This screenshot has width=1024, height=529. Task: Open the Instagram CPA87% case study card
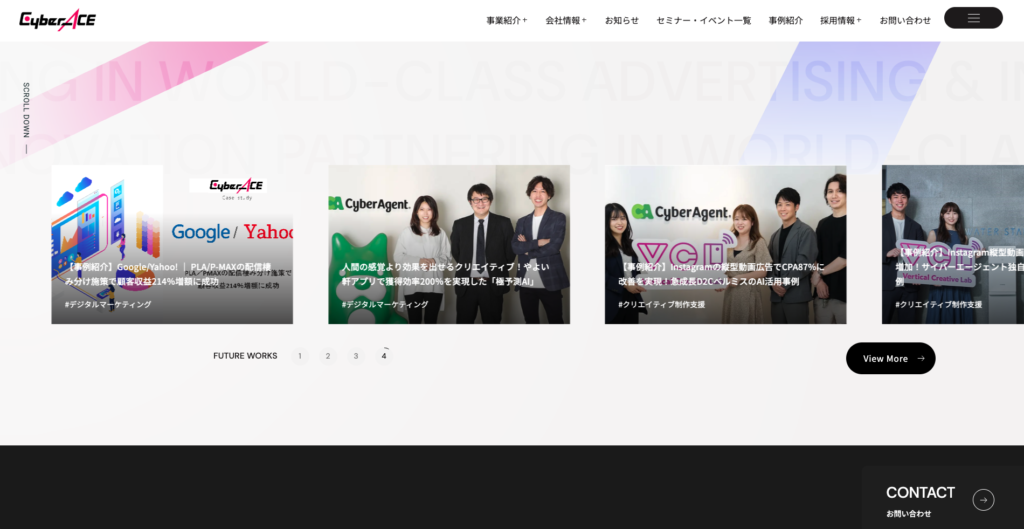(x=726, y=244)
